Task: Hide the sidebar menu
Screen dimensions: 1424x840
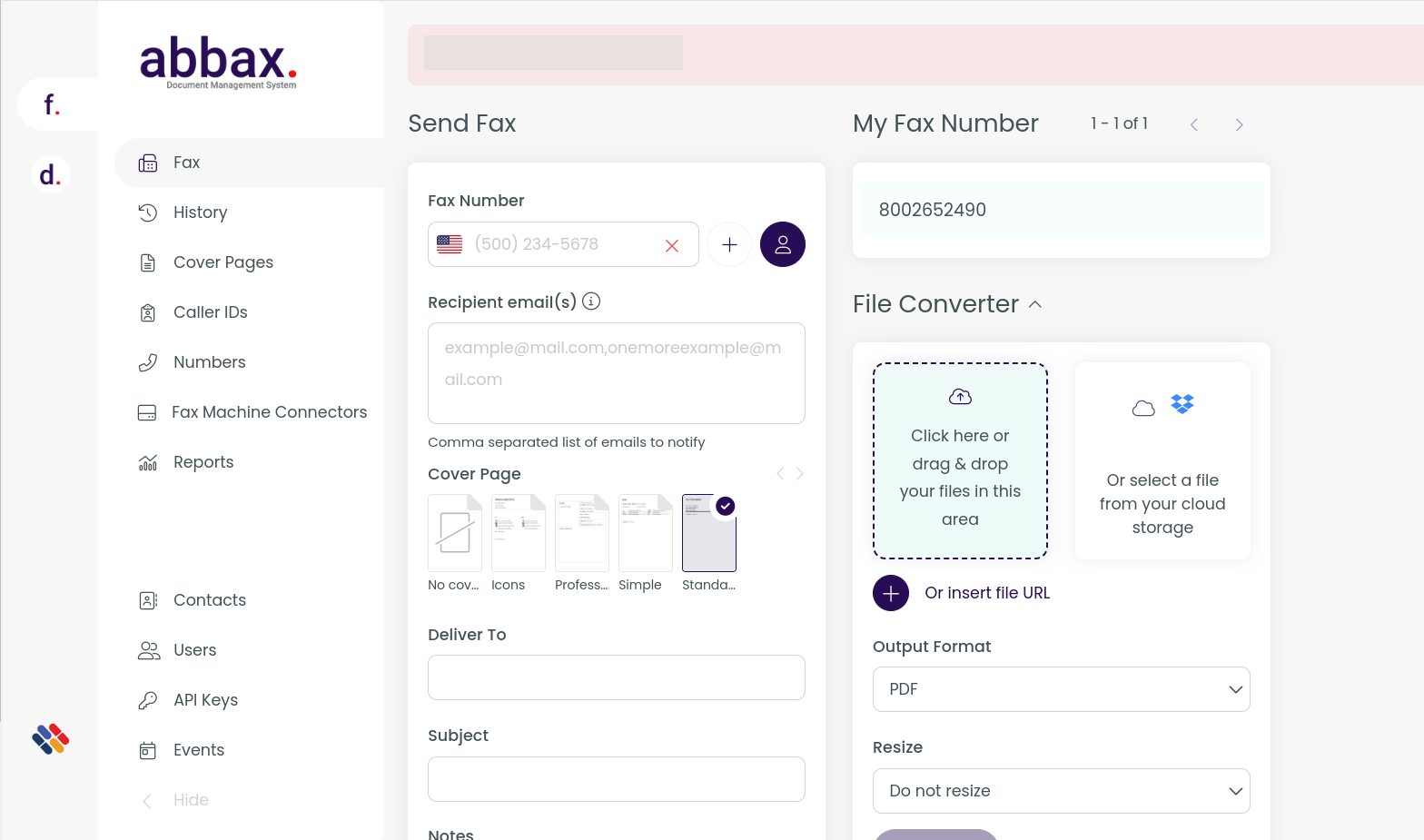Action: 190,800
